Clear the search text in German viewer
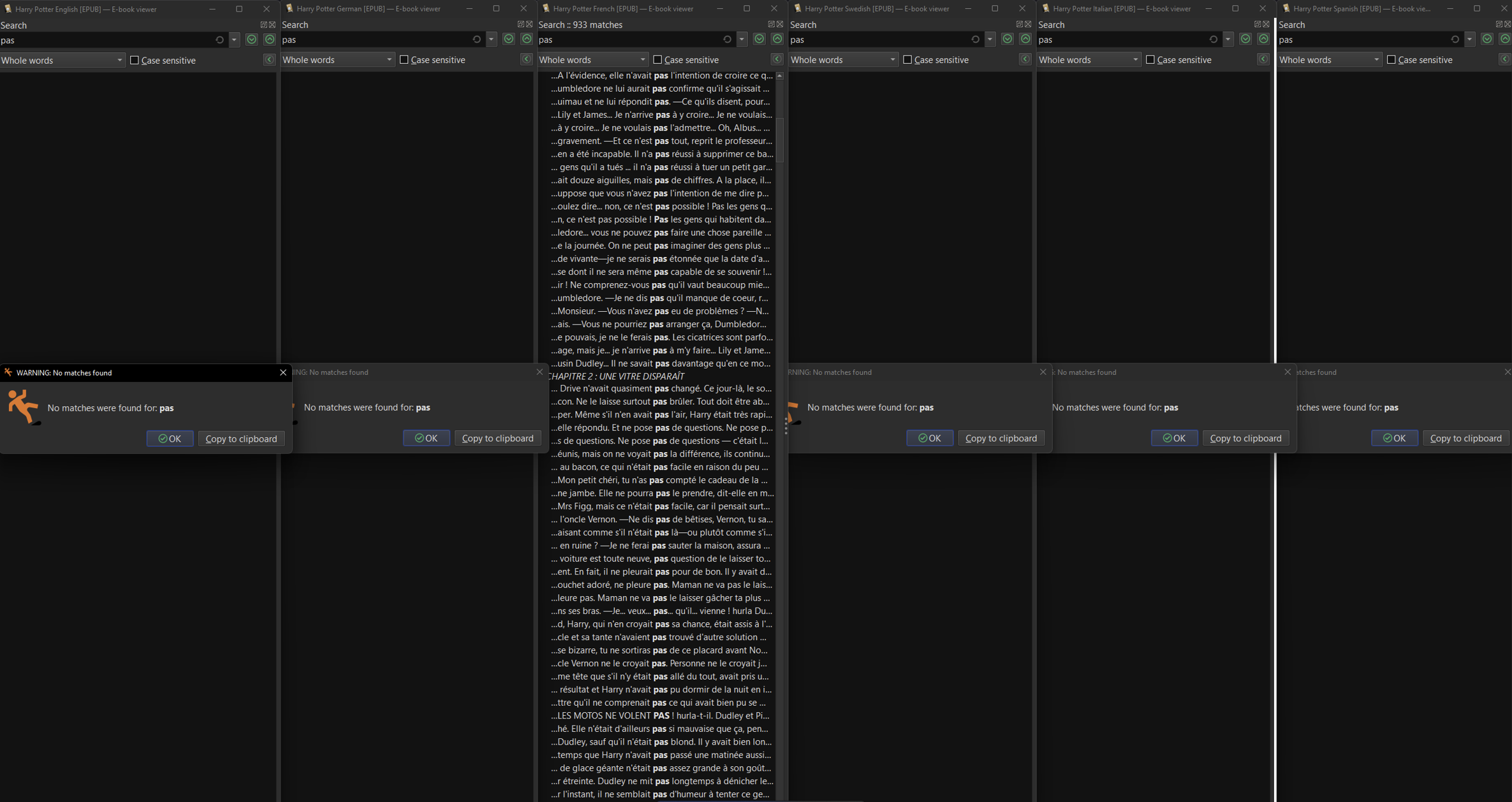Image resolution: width=1512 pixels, height=802 pixels. [x=476, y=40]
